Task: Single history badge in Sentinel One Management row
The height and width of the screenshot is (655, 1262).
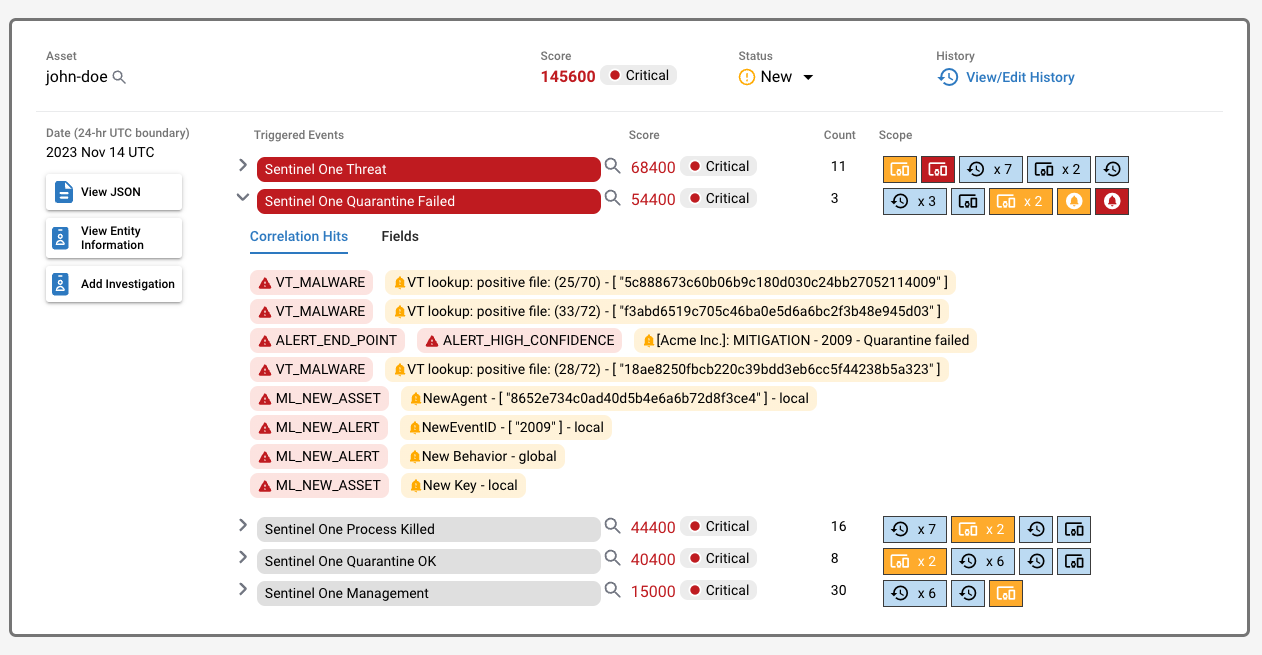Action: [968, 593]
